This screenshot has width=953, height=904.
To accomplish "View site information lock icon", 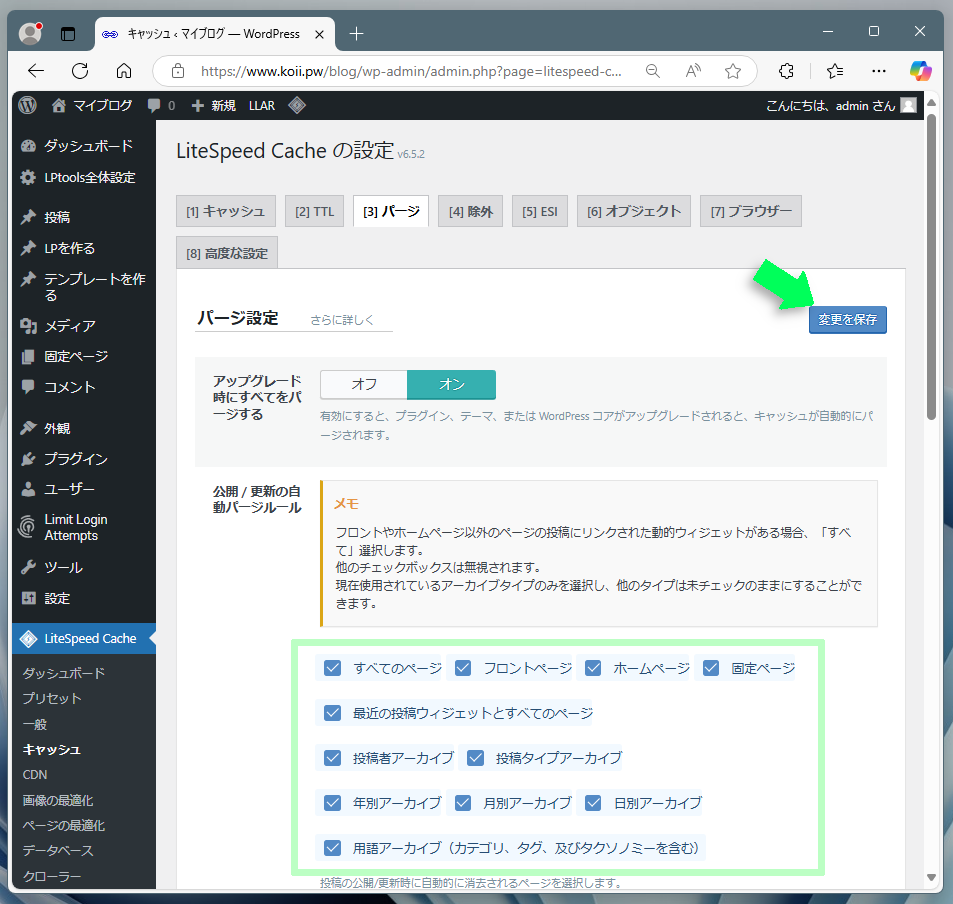I will point(178,71).
